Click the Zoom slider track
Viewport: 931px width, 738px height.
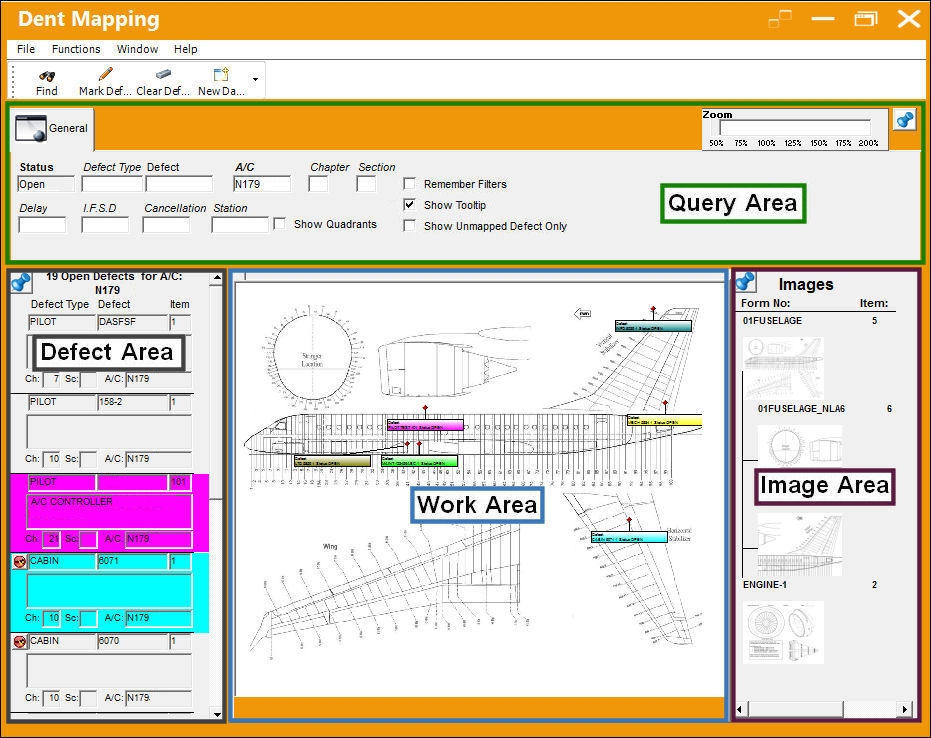coord(794,128)
